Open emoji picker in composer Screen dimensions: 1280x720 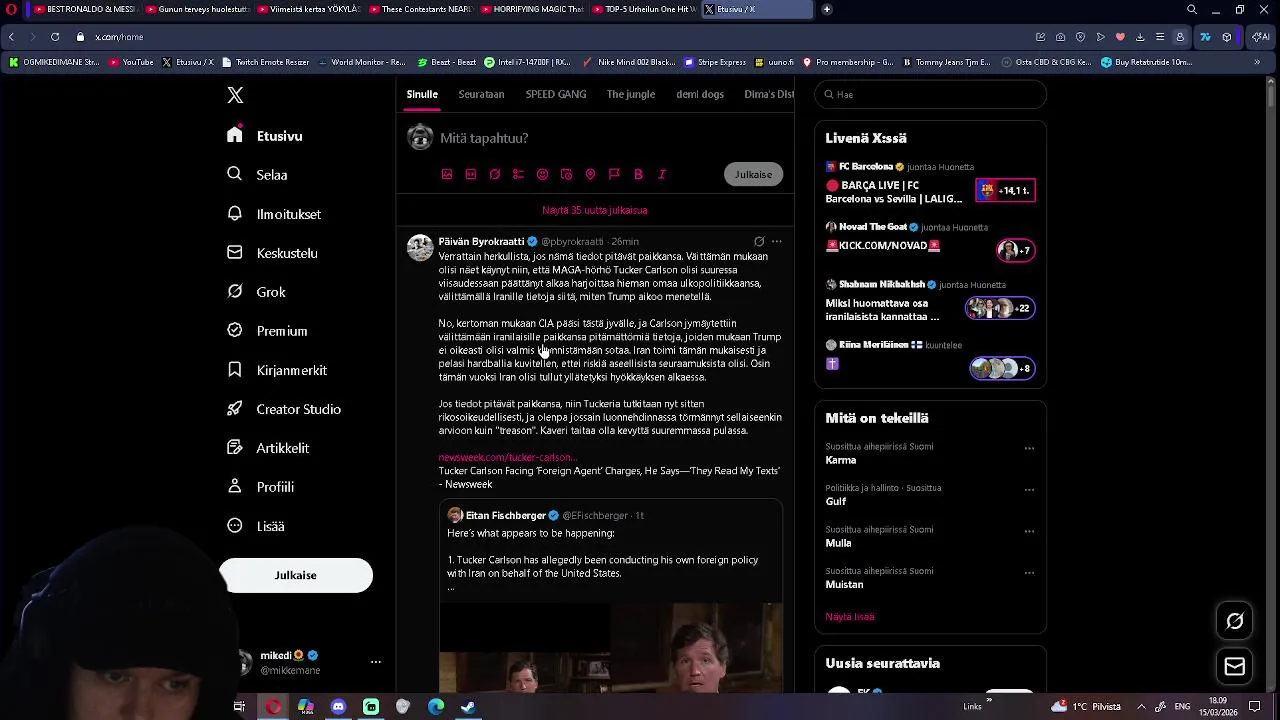(x=542, y=174)
